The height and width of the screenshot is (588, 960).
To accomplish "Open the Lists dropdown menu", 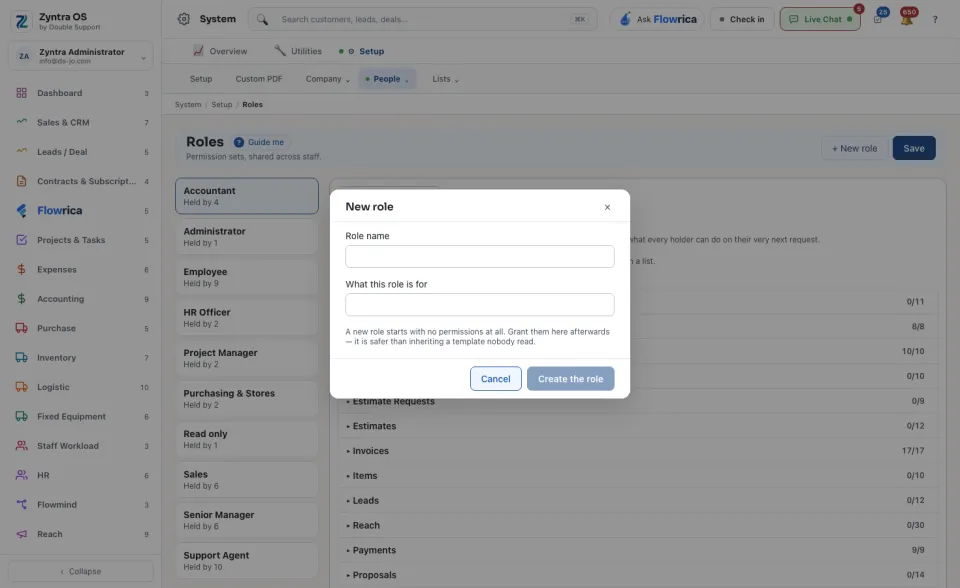I will tap(445, 79).
